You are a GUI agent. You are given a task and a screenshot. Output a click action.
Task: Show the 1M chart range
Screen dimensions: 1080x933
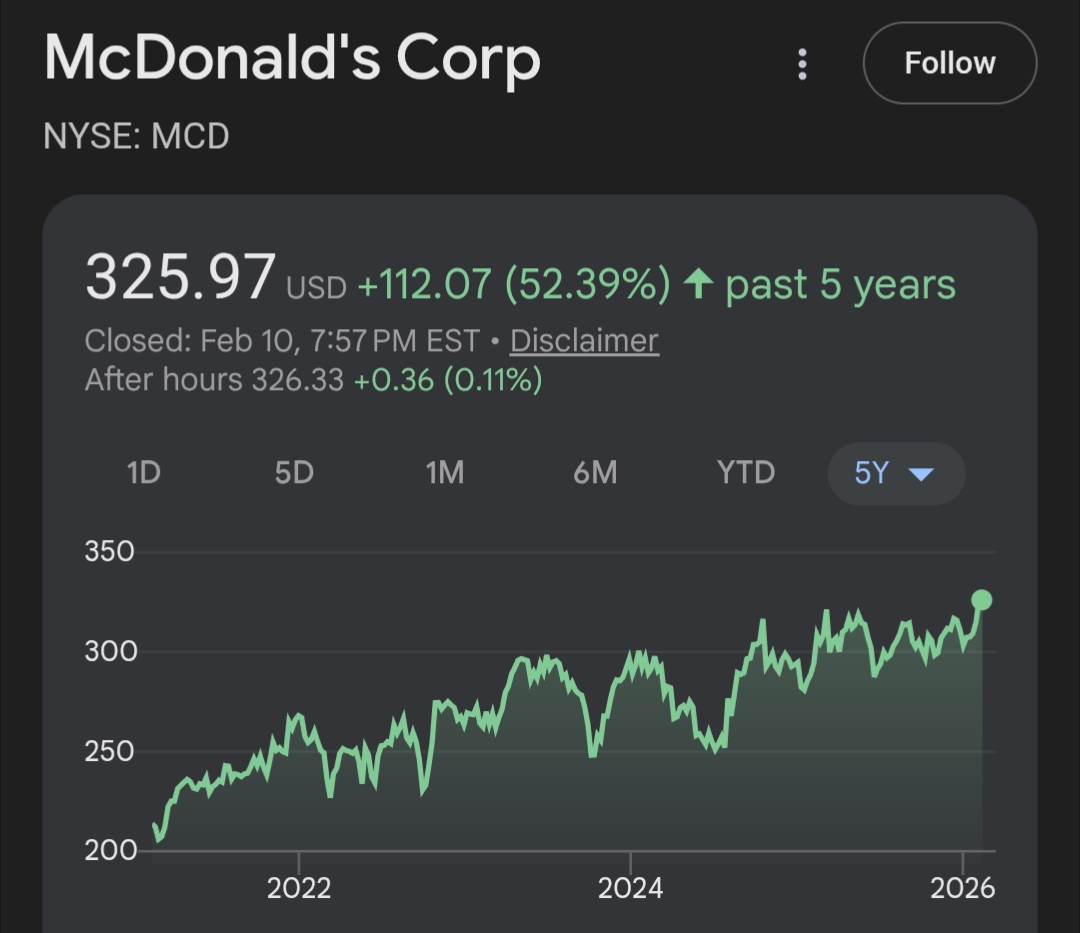(x=444, y=472)
